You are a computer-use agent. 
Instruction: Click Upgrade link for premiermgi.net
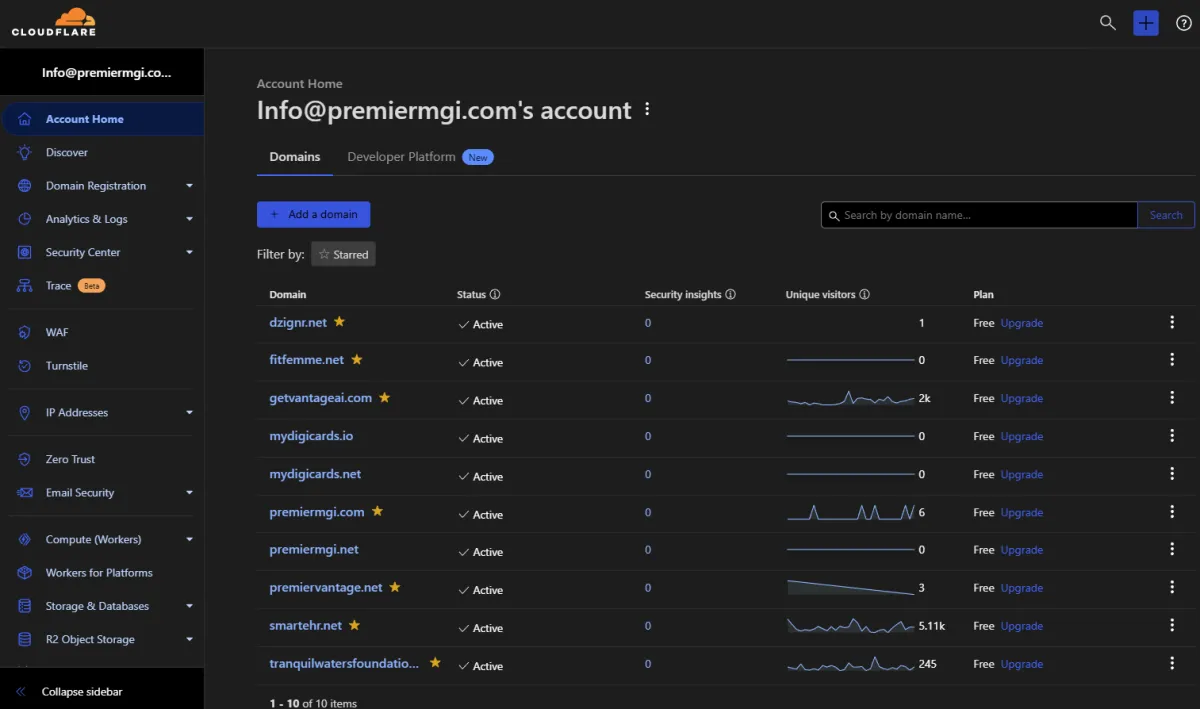point(1022,550)
